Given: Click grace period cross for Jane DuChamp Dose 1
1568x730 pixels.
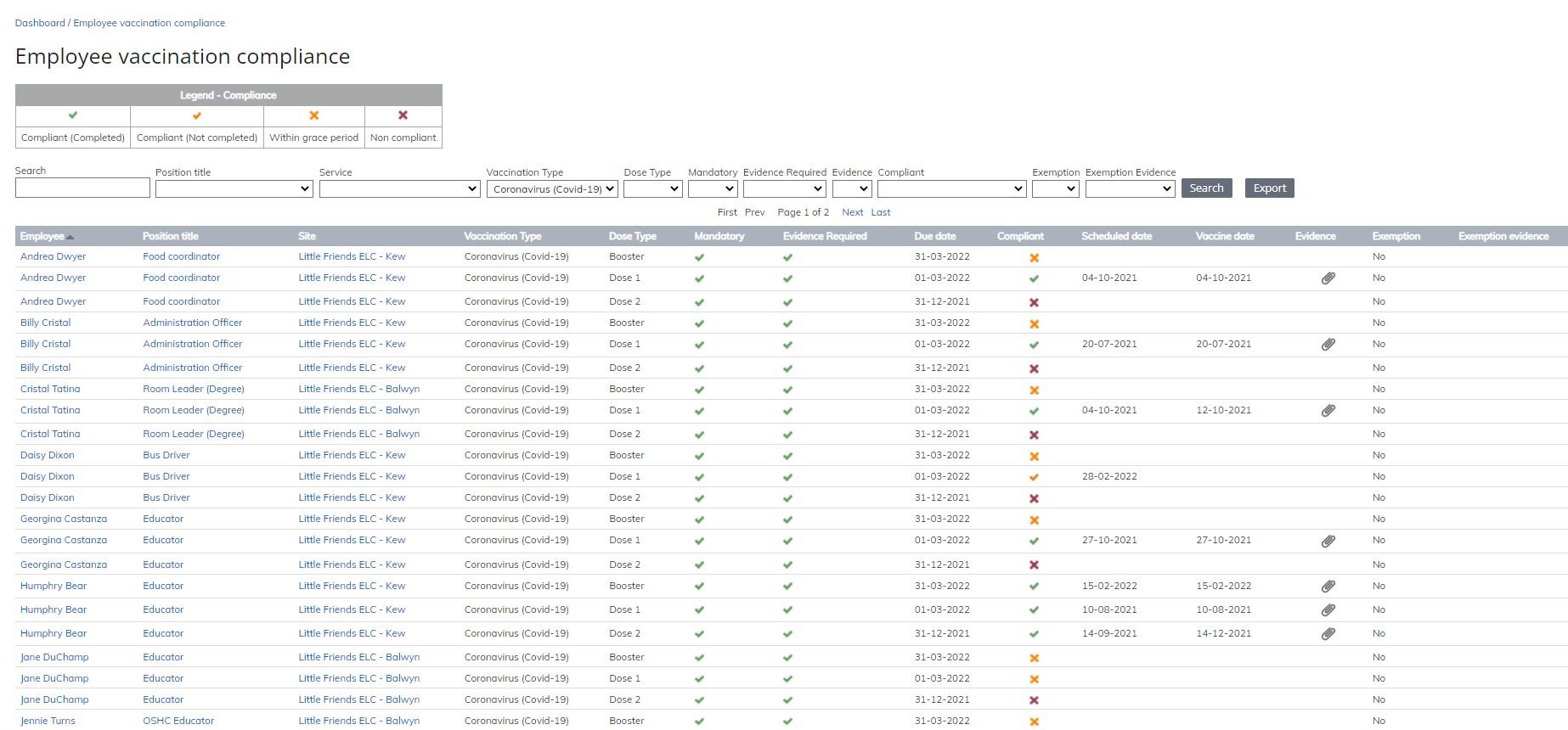Looking at the screenshot, I should pos(1034,679).
